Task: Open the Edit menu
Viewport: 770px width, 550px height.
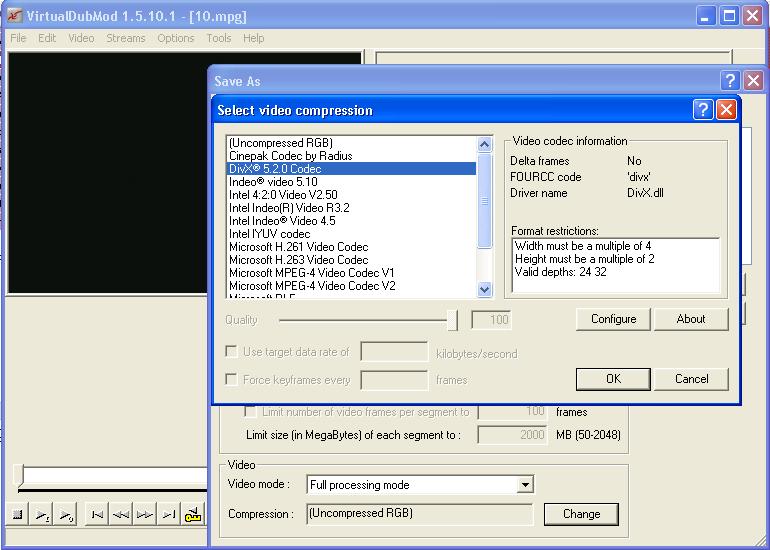Action: click(x=47, y=38)
